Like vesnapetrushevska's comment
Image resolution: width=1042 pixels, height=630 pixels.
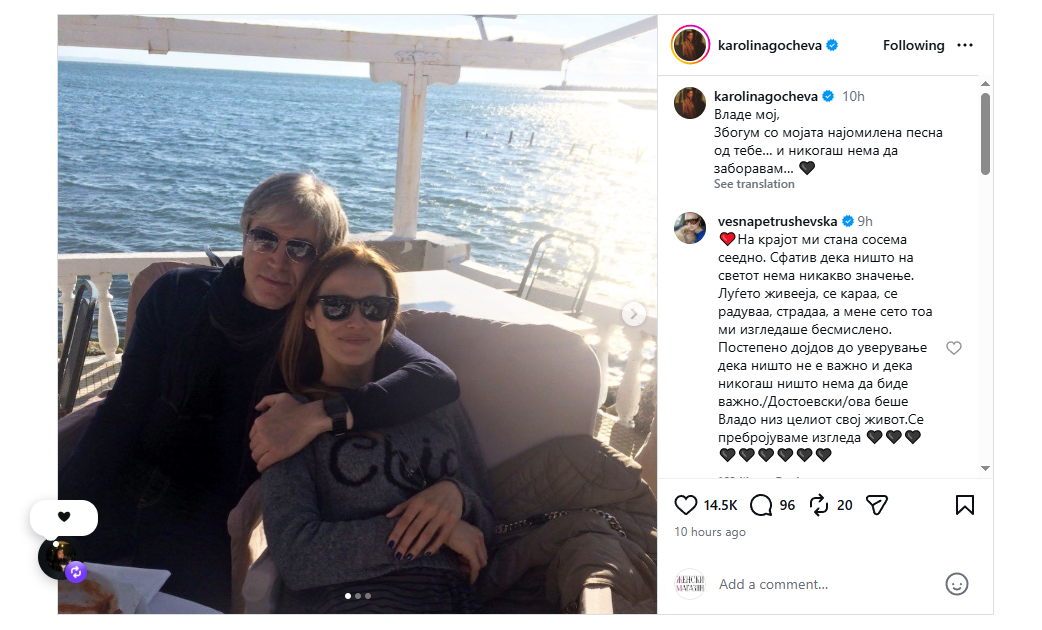(x=954, y=348)
